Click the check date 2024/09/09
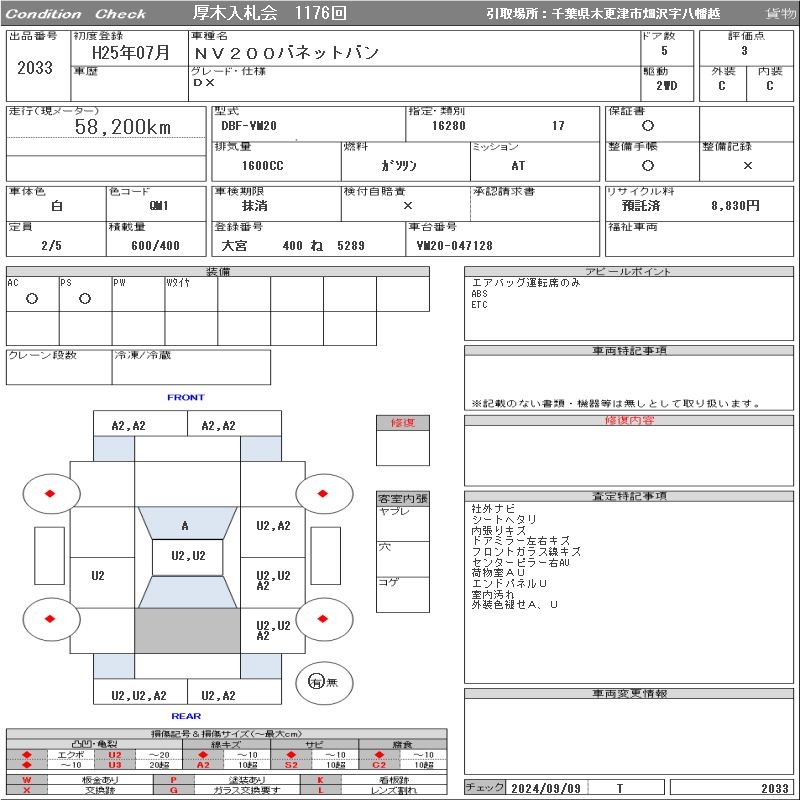The height and width of the screenshot is (800, 800). click(x=546, y=788)
